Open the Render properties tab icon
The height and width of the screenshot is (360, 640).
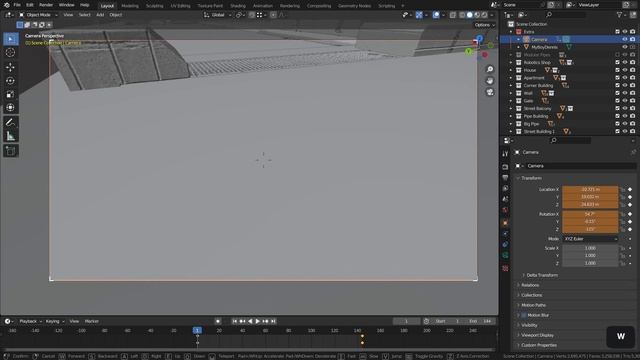click(505, 167)
